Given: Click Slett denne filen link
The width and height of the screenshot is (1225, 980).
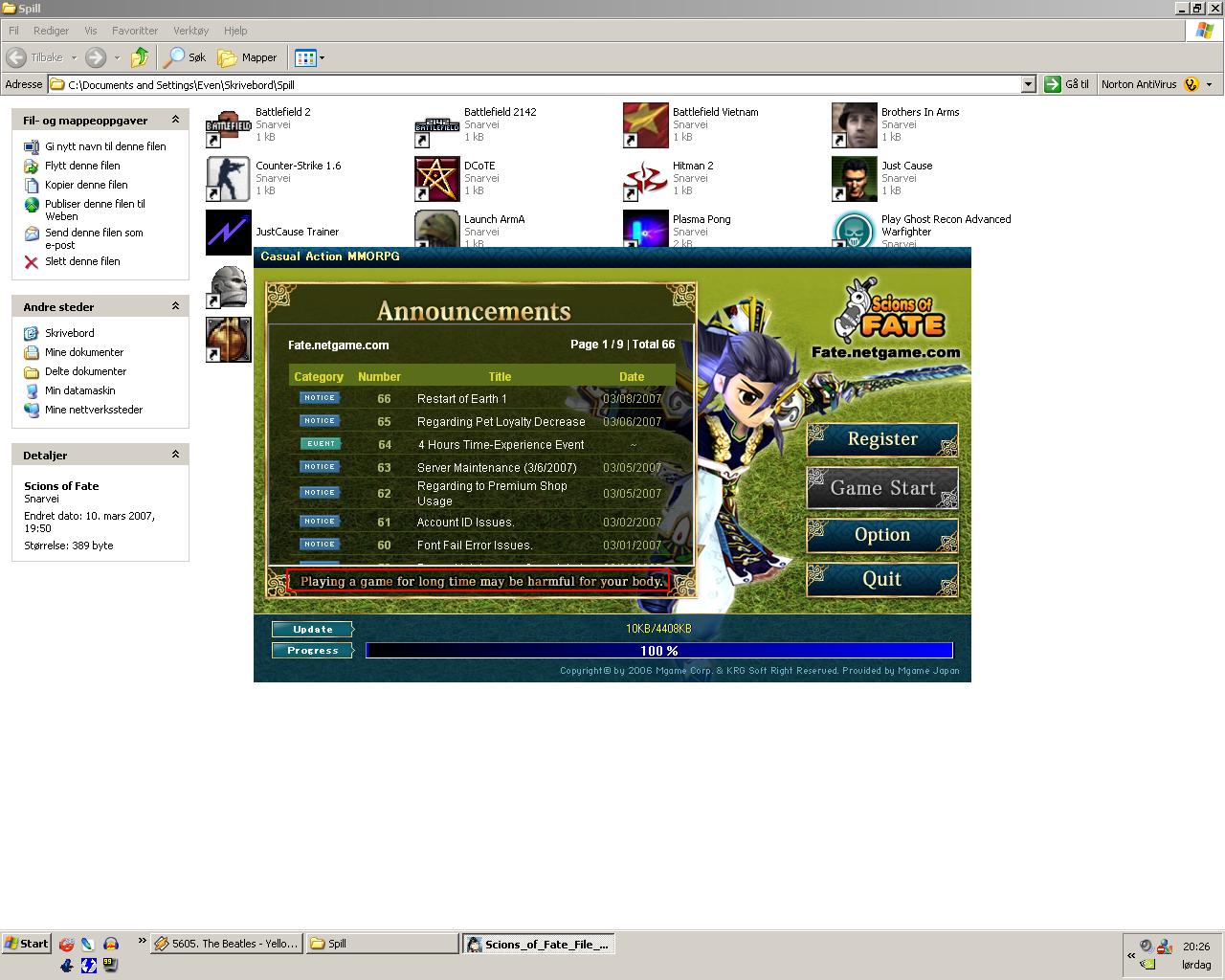Looking at the screenshot, I should click(82, 261).
